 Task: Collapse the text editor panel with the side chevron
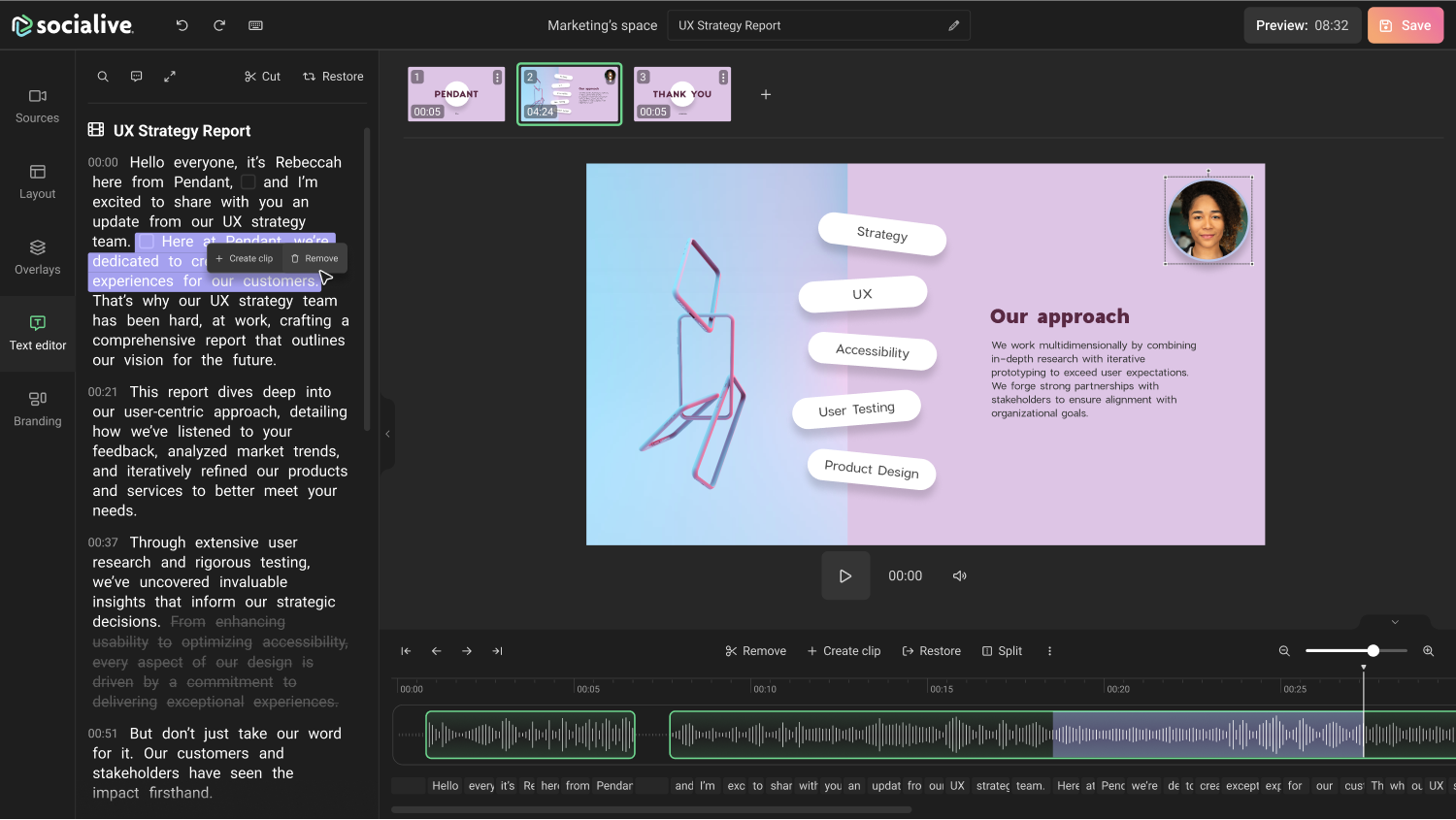[387, 434]
